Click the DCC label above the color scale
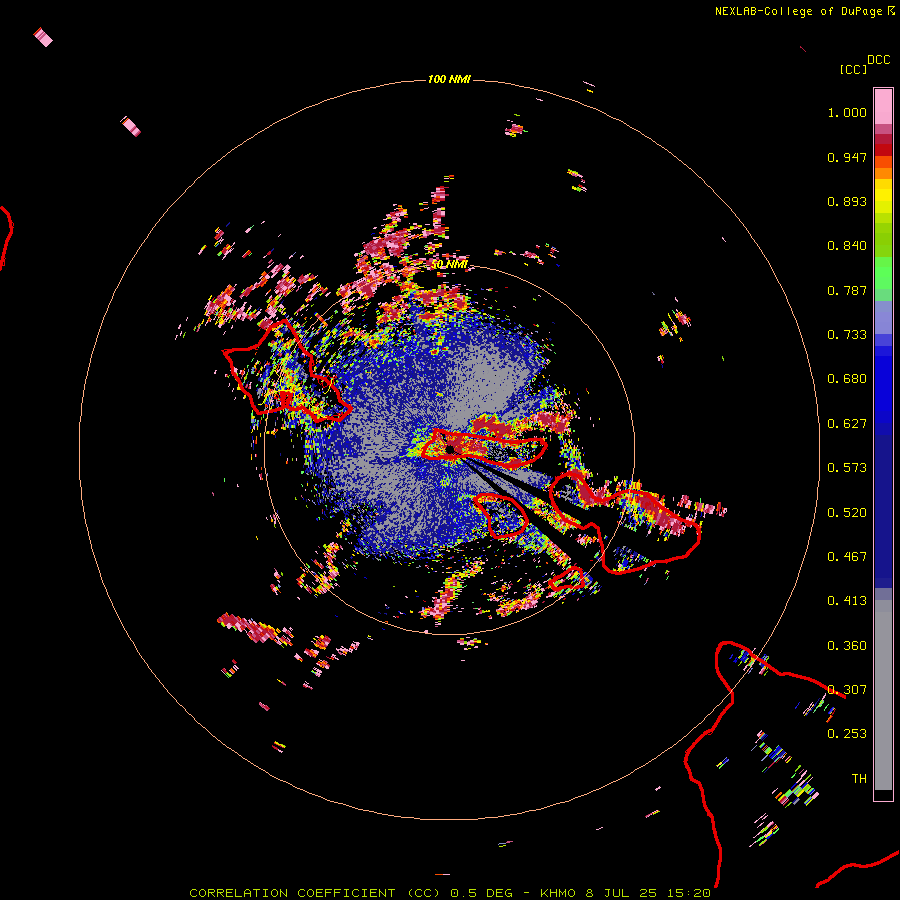The height and width of the screenshot is (900, 900). point(878,60)
